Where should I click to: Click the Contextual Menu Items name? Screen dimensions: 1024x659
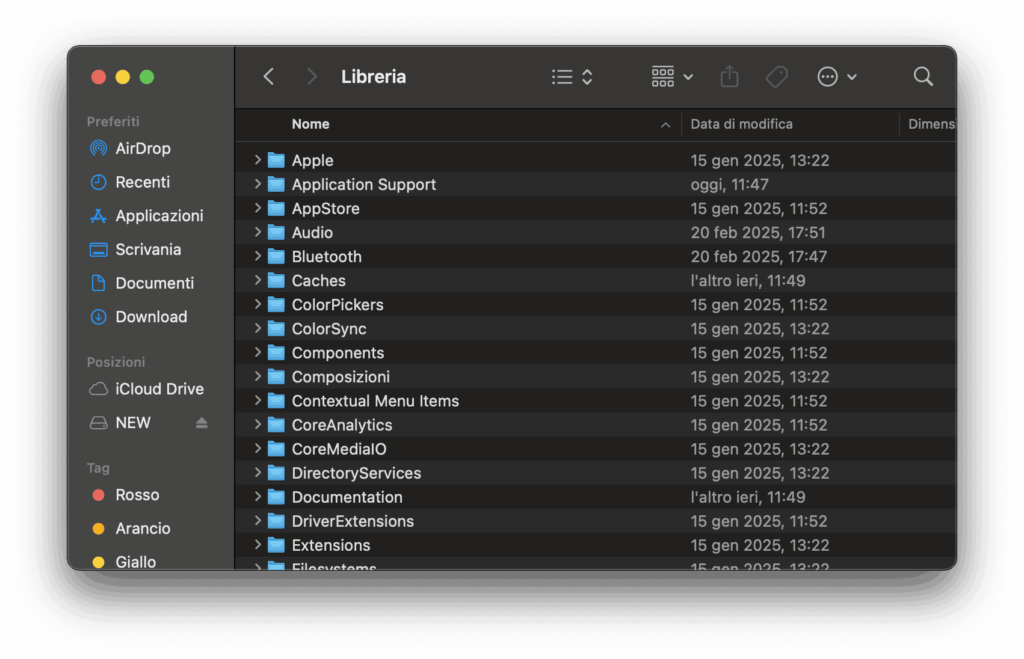click(375, 401)
